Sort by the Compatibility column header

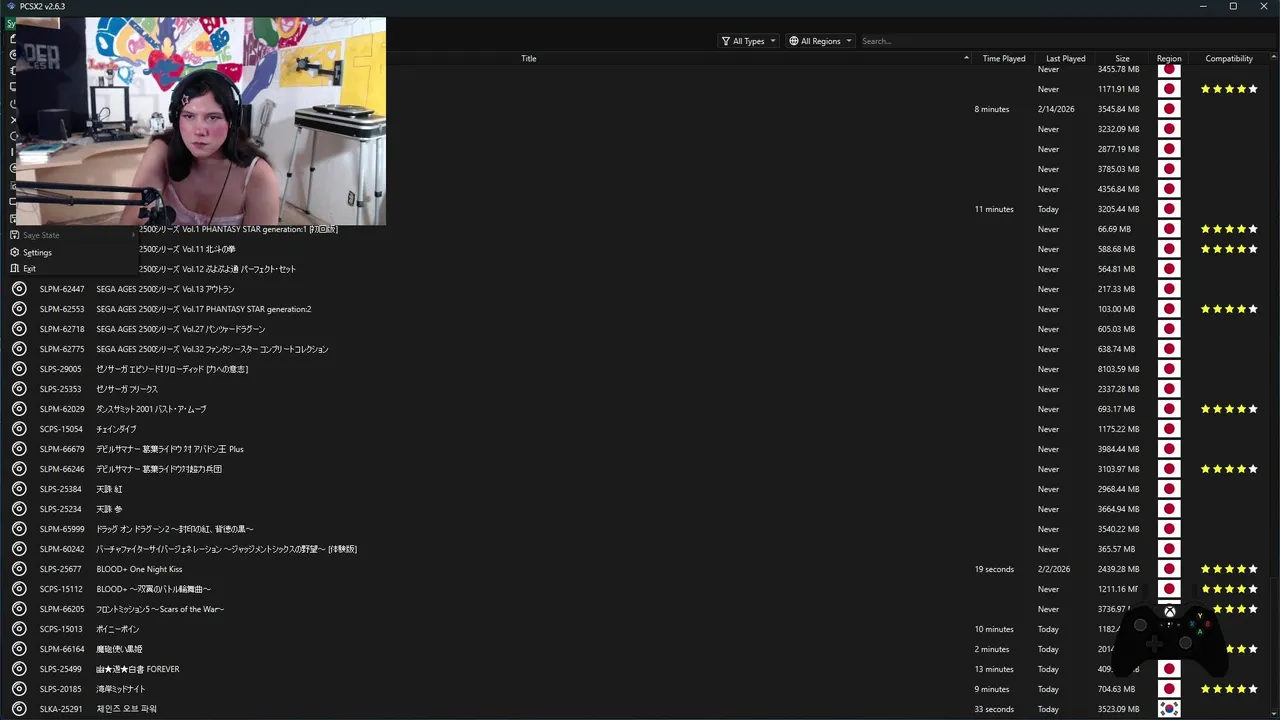(1229, 59)
